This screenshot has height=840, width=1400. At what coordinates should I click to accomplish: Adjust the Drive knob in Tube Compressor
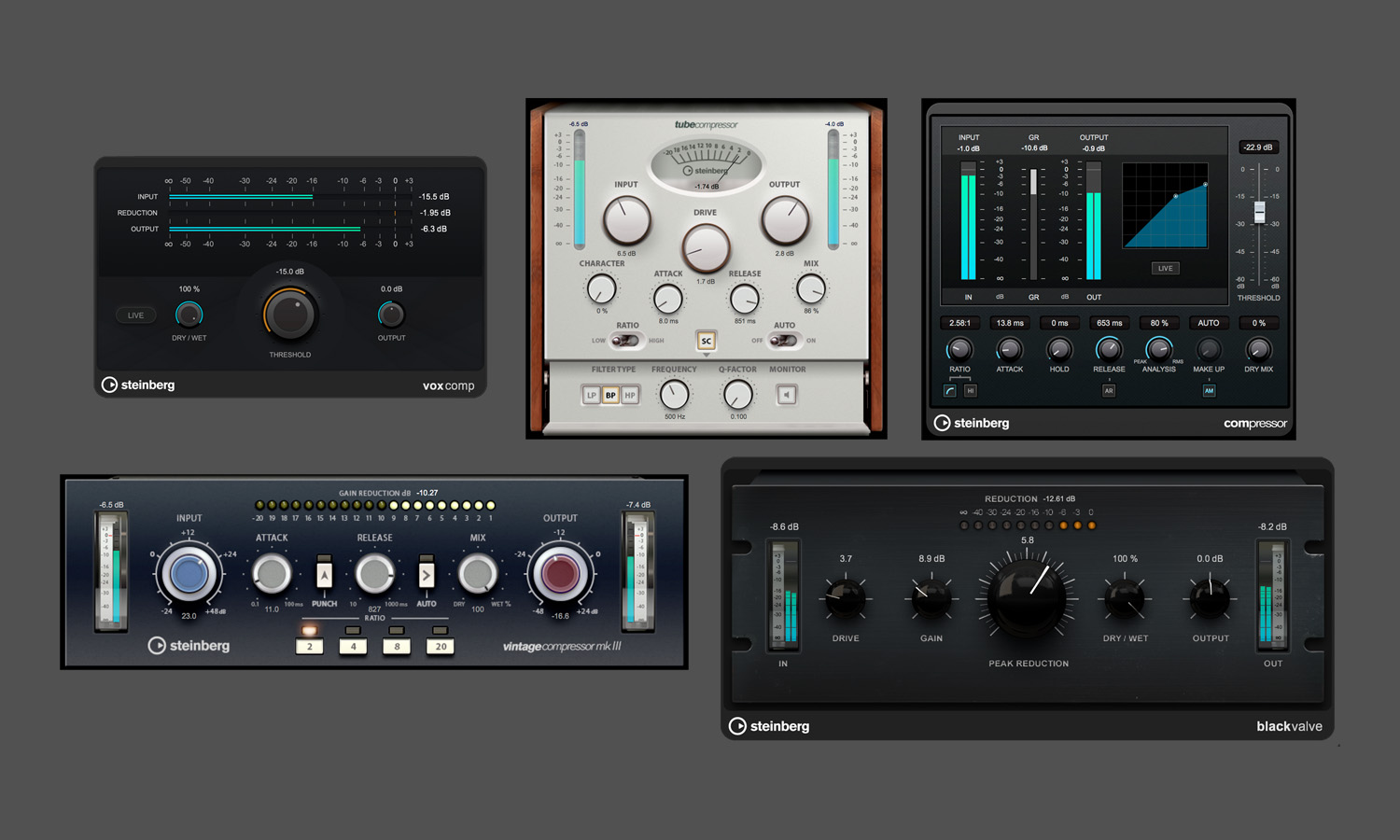click(x=706, y=248)
